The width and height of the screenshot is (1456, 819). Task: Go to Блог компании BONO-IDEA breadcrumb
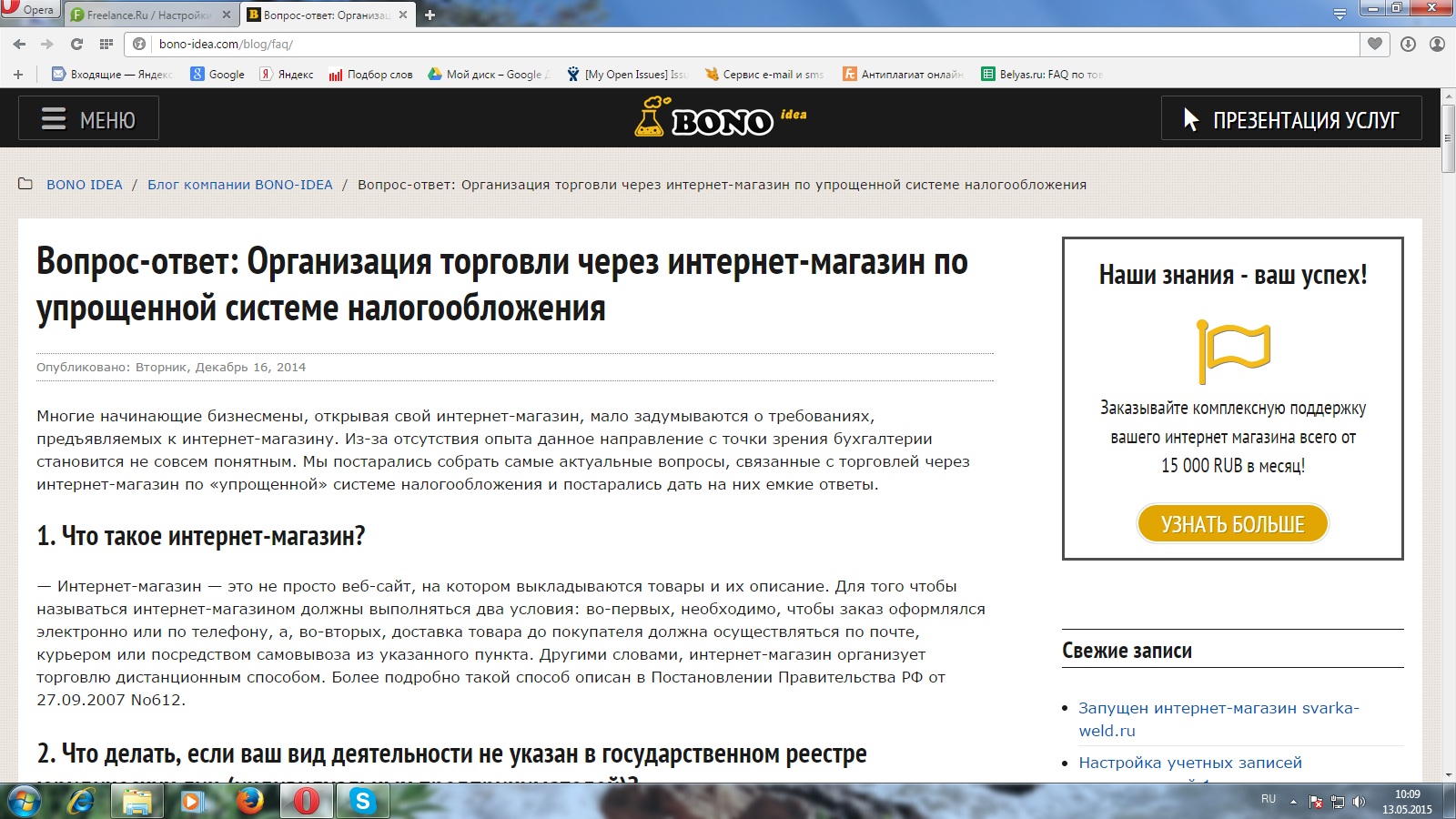240,185
